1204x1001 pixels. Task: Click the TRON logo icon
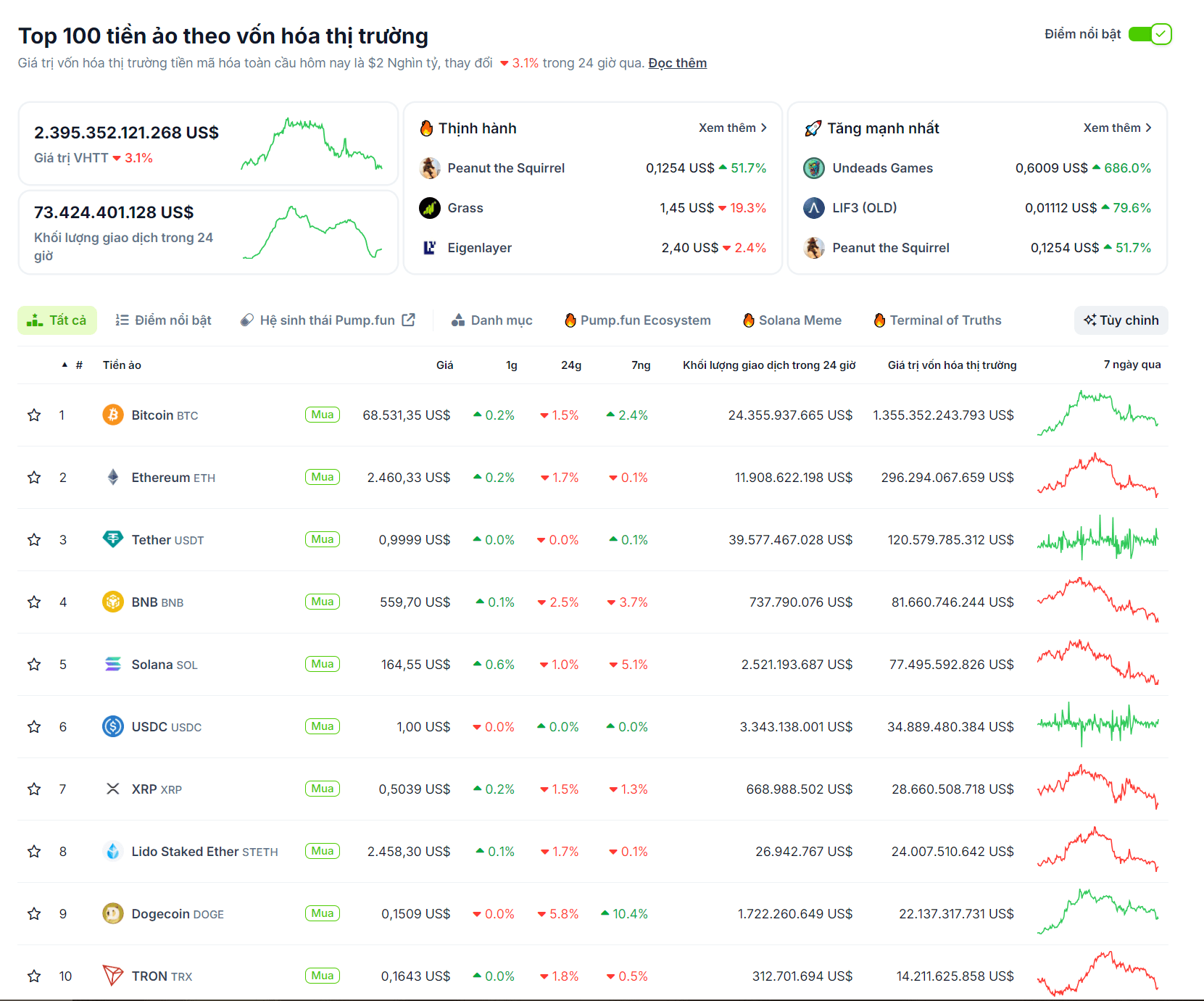[113, 976]
